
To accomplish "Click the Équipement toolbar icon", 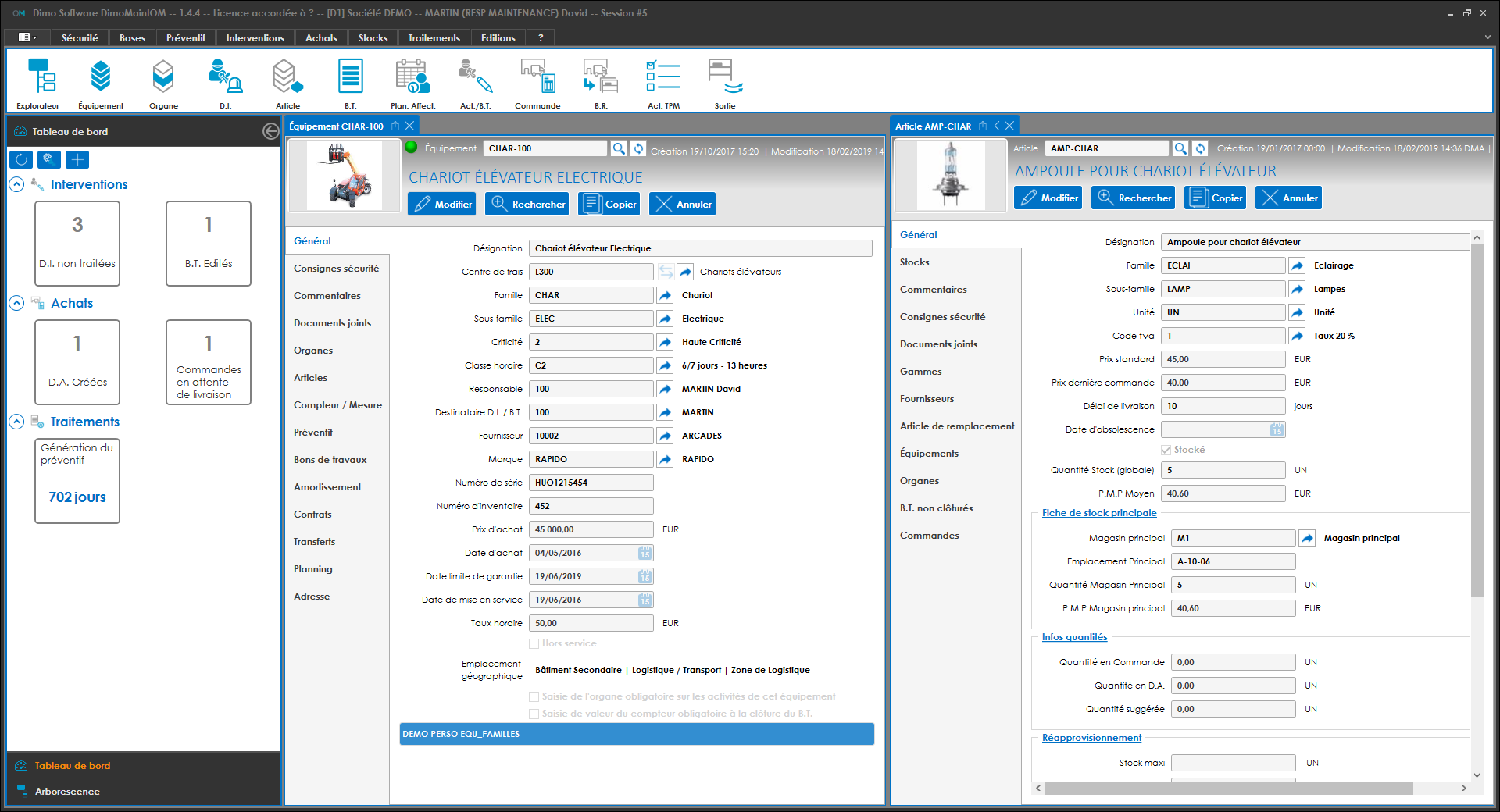I will (101, 83).
